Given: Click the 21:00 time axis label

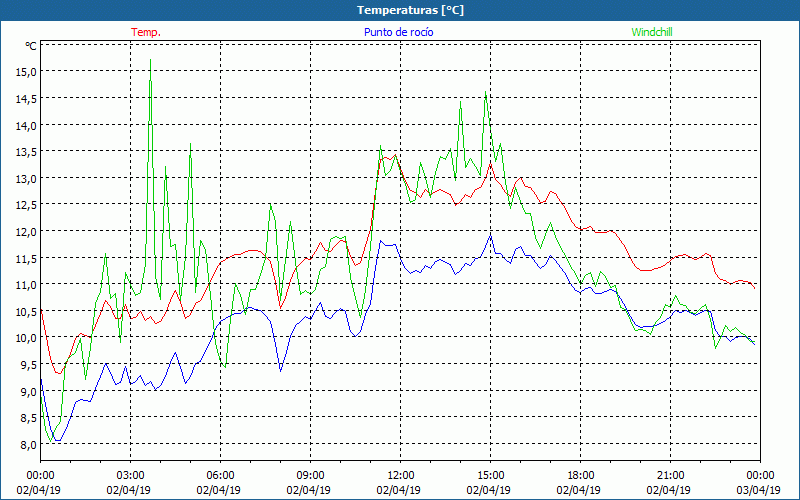Looking at the screenshot, I should (670, 476).
